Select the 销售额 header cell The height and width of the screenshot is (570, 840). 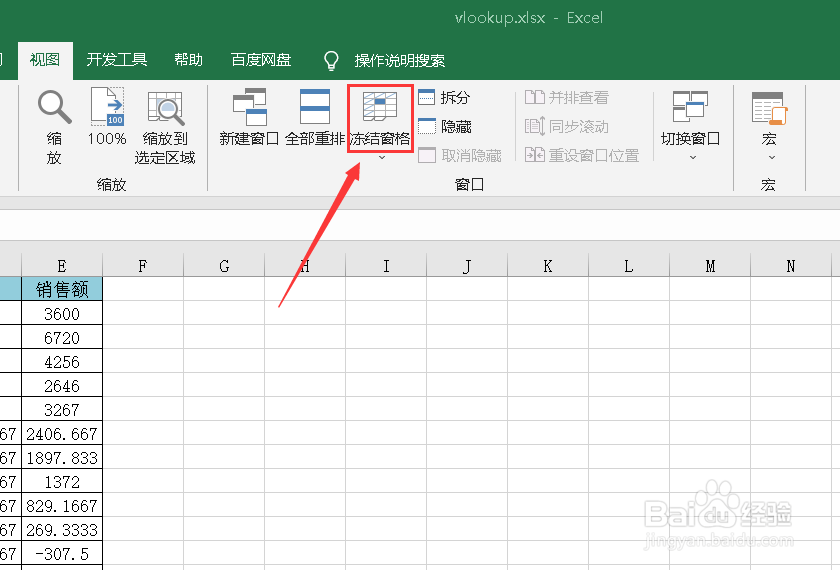62,289
